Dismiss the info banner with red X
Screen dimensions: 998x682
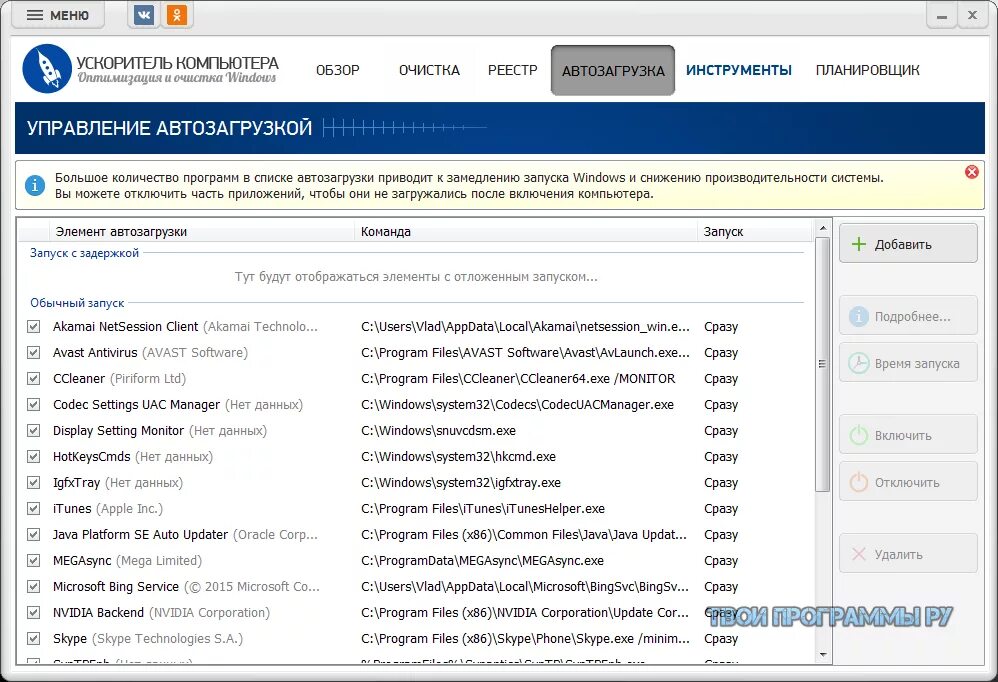[x=971, y=172]
